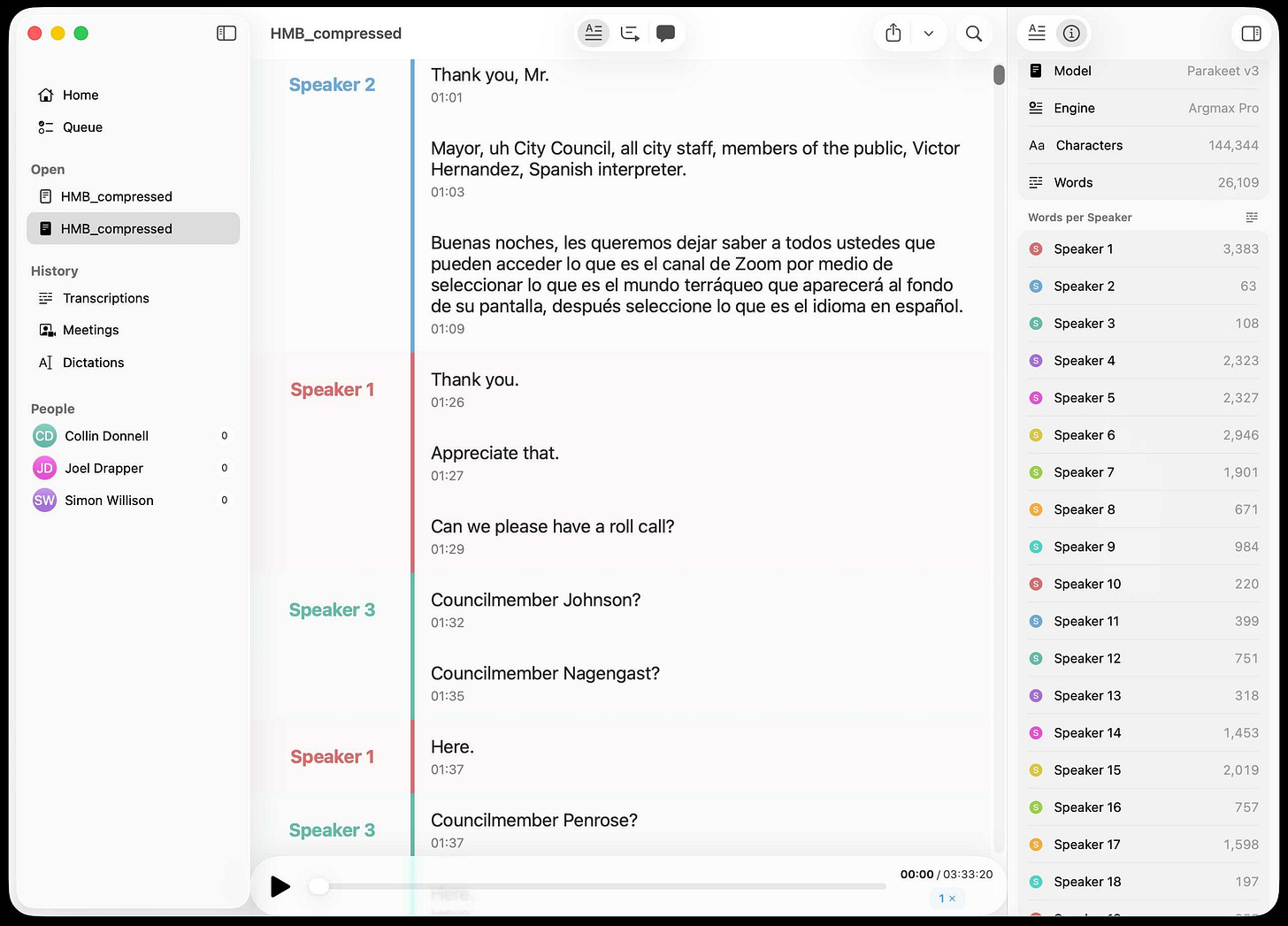Screen dimensions: 1288x926
Task: Switch inspector to the info view
Action: click(1071, 33)
